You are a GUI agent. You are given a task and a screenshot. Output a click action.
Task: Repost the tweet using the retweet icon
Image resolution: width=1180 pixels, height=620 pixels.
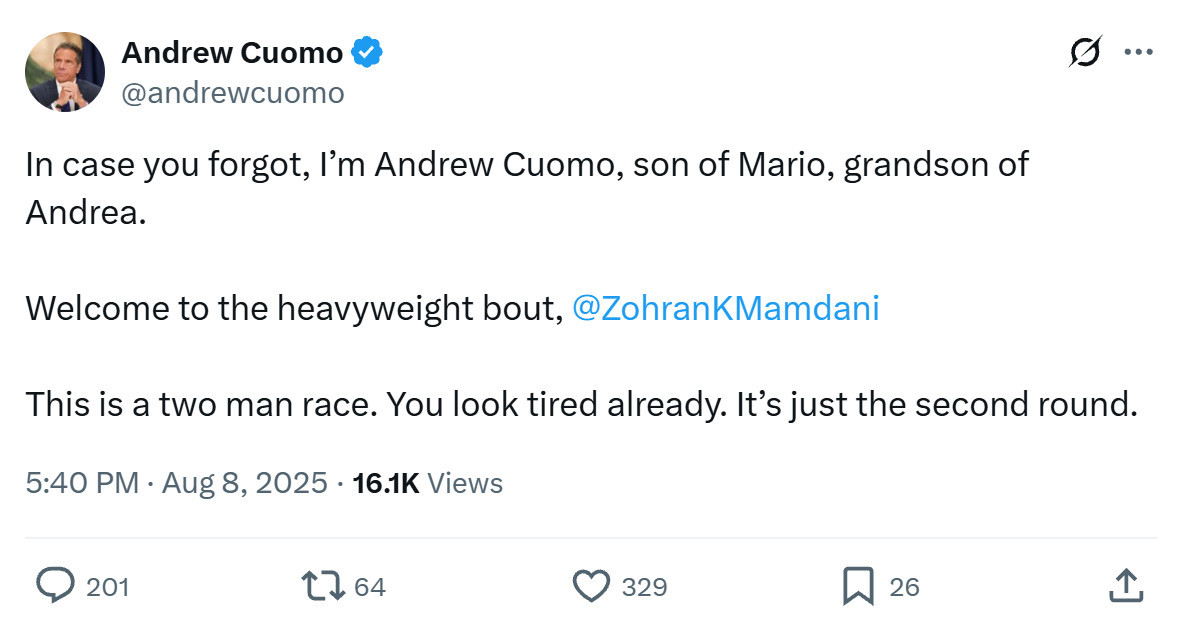322,586
